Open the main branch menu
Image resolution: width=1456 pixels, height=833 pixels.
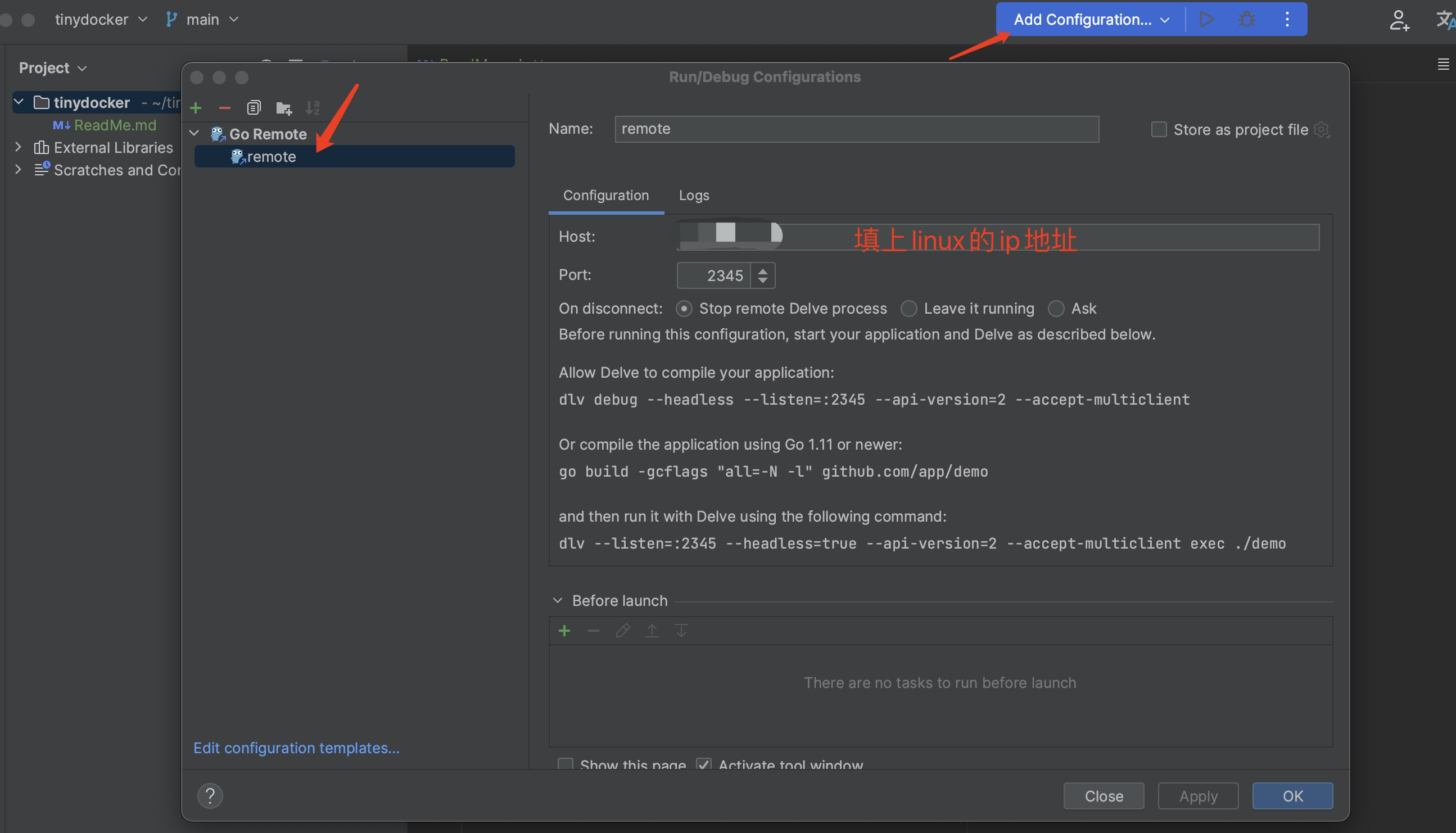tap(202, 20)
